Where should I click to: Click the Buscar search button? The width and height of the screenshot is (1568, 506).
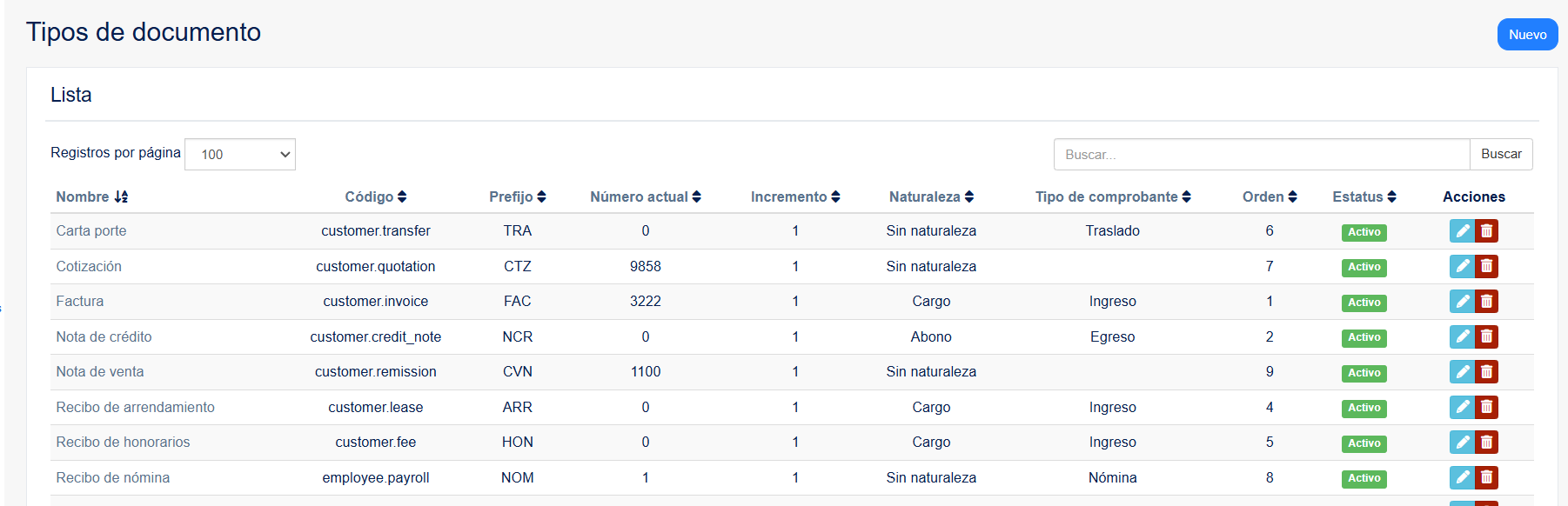pos(1502,154)
